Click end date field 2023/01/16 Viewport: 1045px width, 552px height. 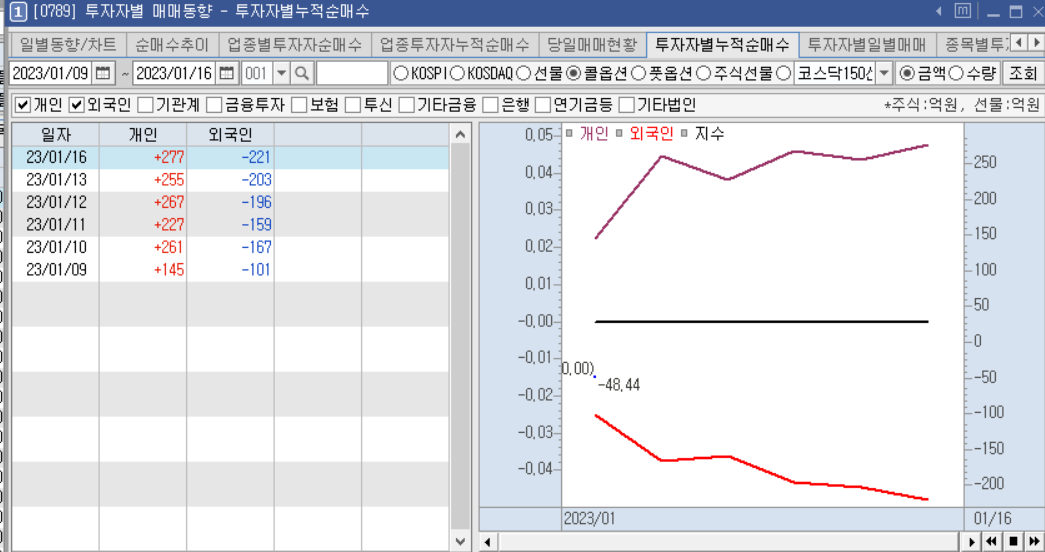(175, 73)
